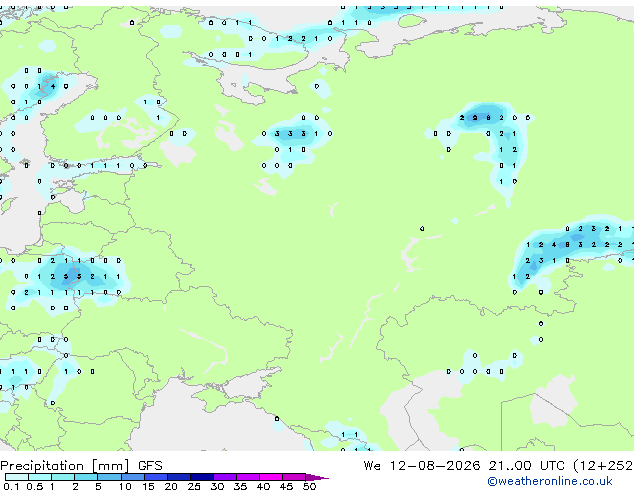
Task: Click the 0.5–1 mm legend color swatch
Action: point(40,477)
